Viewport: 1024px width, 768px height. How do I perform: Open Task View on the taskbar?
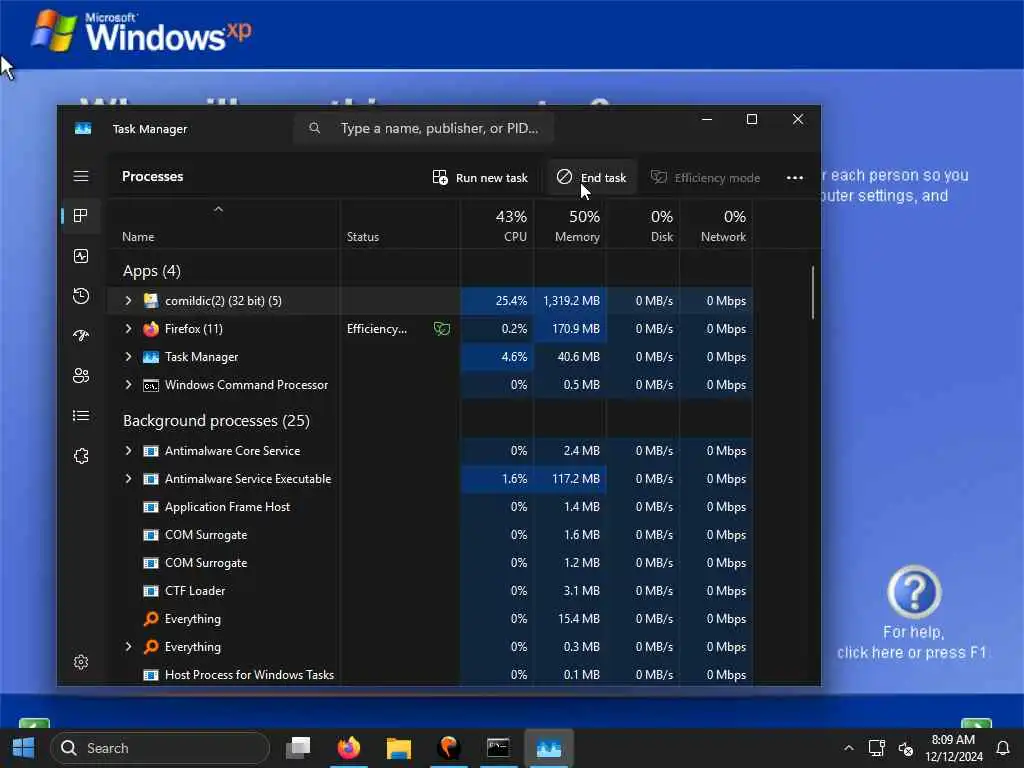click(298, 748)
